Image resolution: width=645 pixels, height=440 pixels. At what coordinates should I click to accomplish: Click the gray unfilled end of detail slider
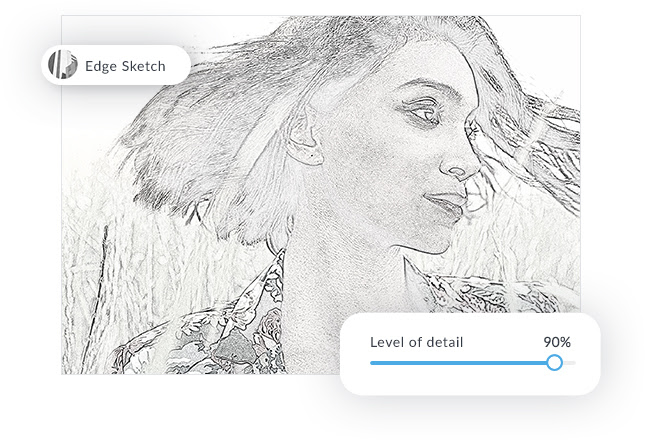point(569,363)
